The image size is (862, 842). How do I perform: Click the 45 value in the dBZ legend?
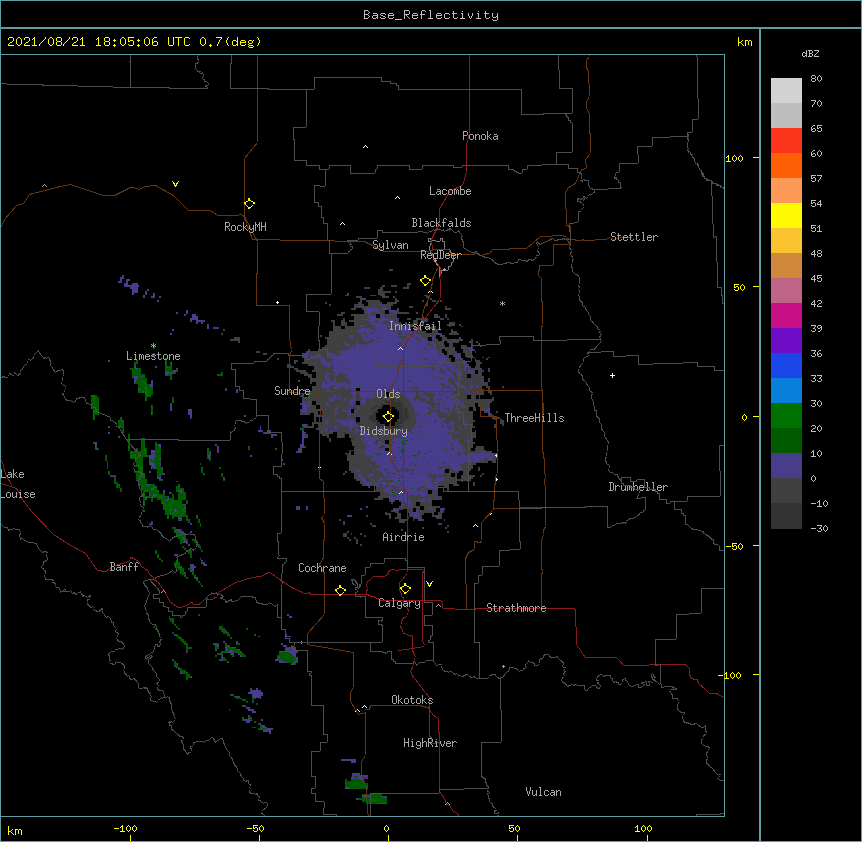pos(816,279)
